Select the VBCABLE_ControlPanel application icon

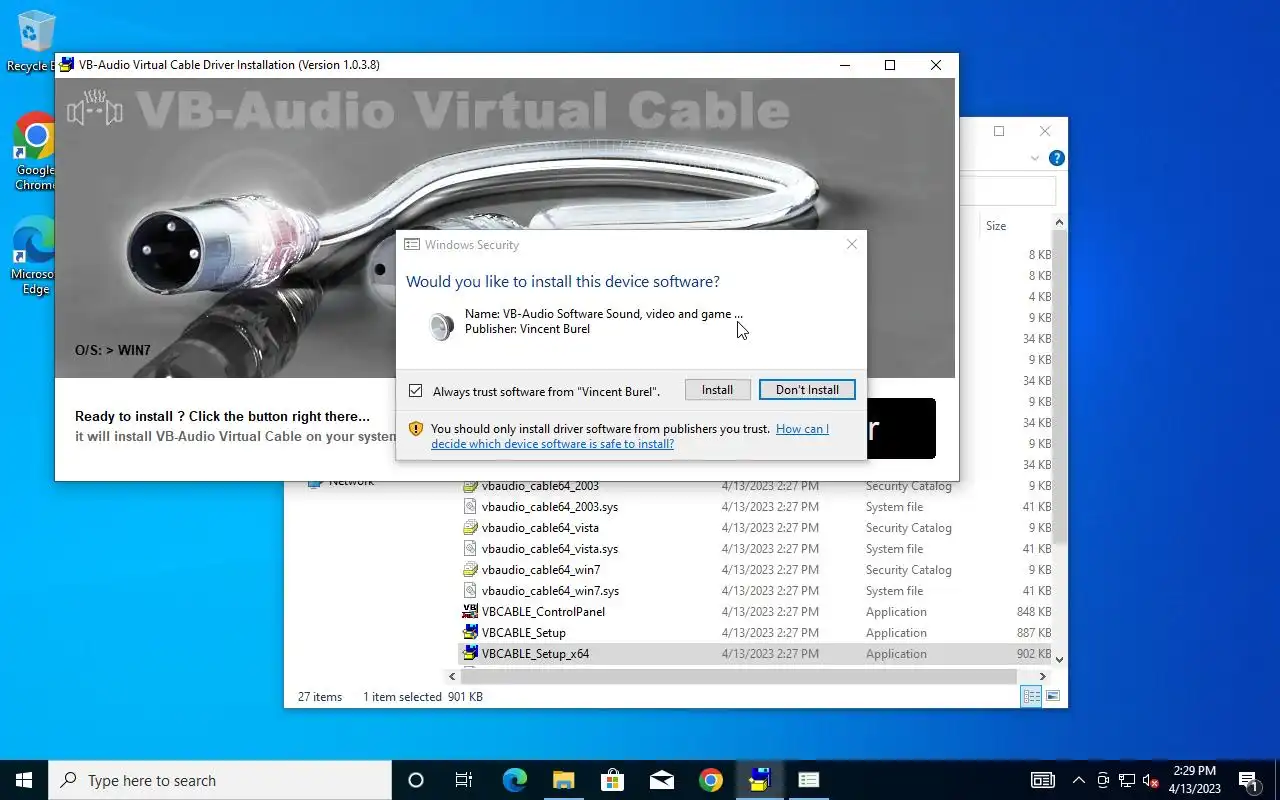pos(470,612)
